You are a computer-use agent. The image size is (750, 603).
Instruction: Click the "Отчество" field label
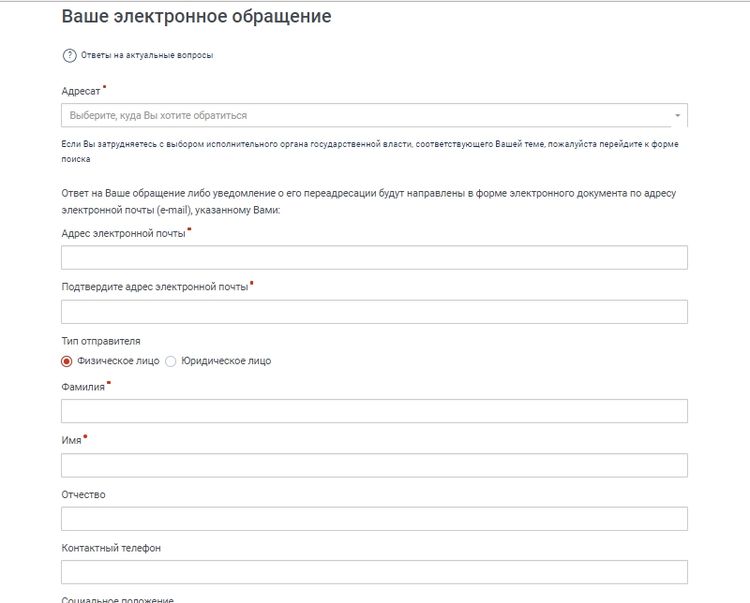(x=83, y=494)
